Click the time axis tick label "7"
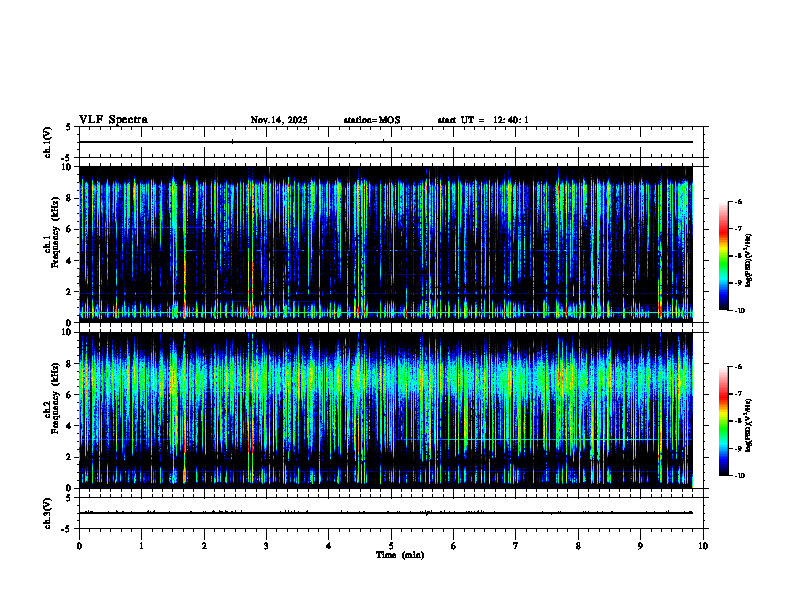The image size is (792, 612). click(516, 546)
